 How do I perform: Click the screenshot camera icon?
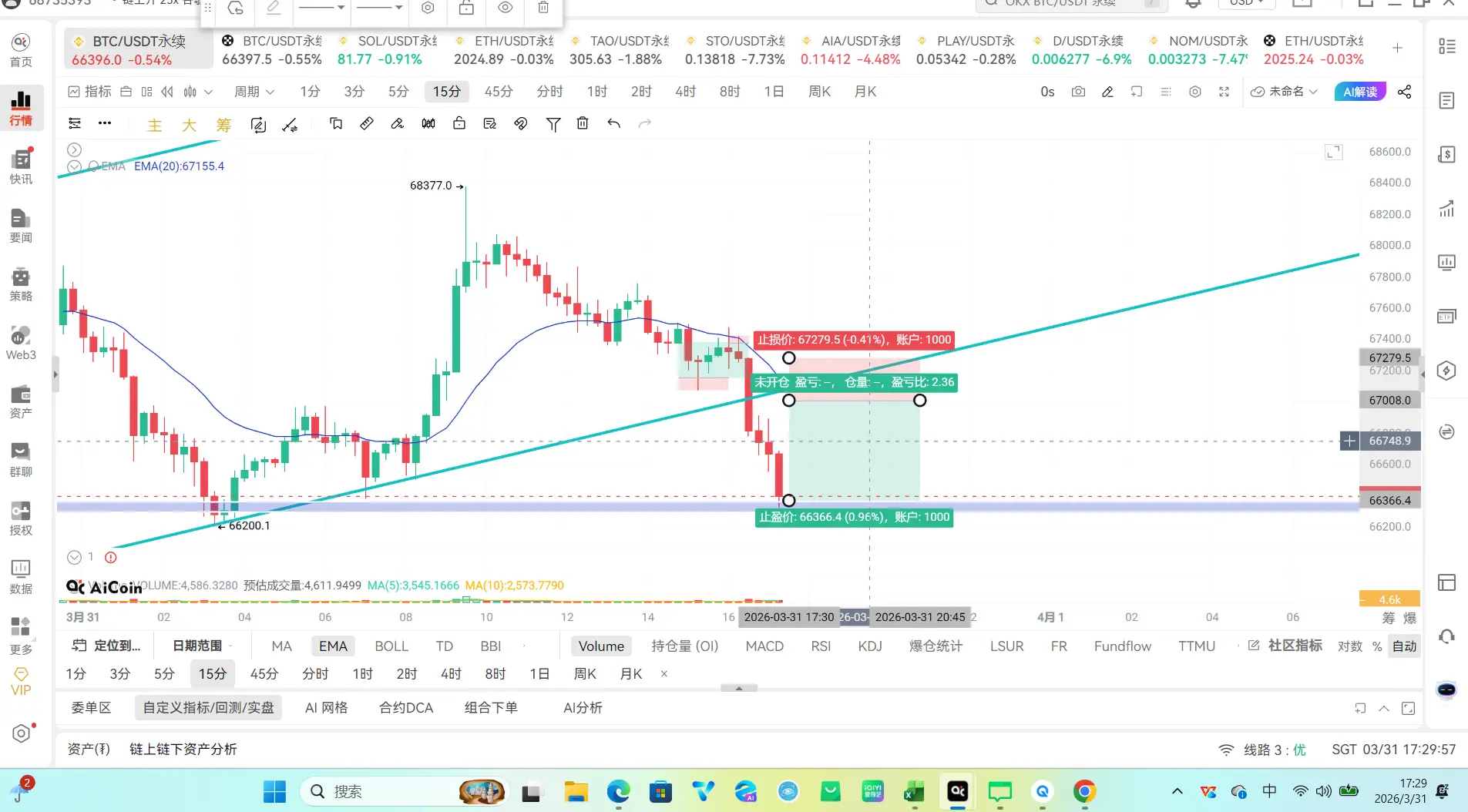point(1078,92)
